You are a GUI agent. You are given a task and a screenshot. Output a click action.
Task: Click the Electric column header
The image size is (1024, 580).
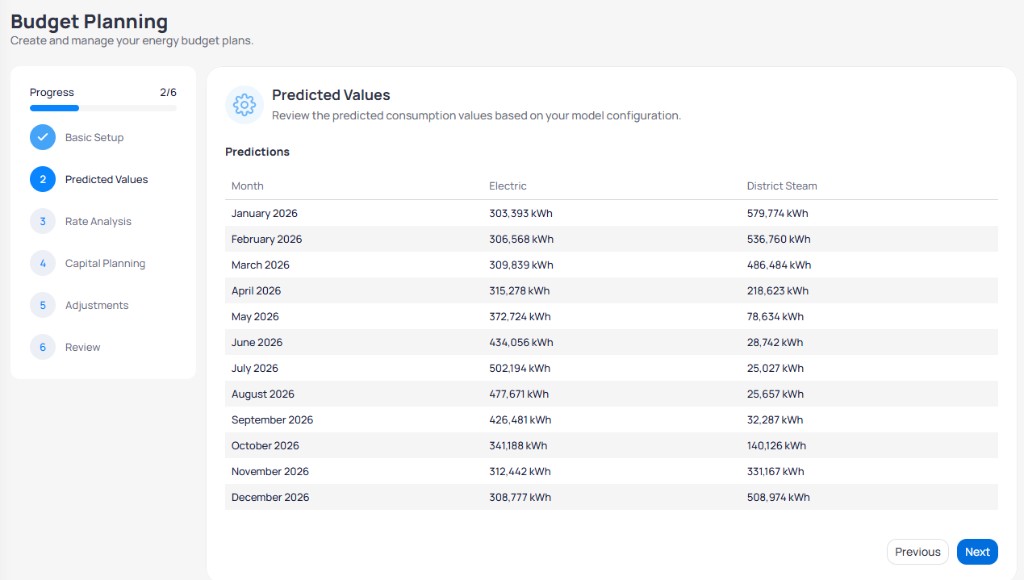[507, 185]
